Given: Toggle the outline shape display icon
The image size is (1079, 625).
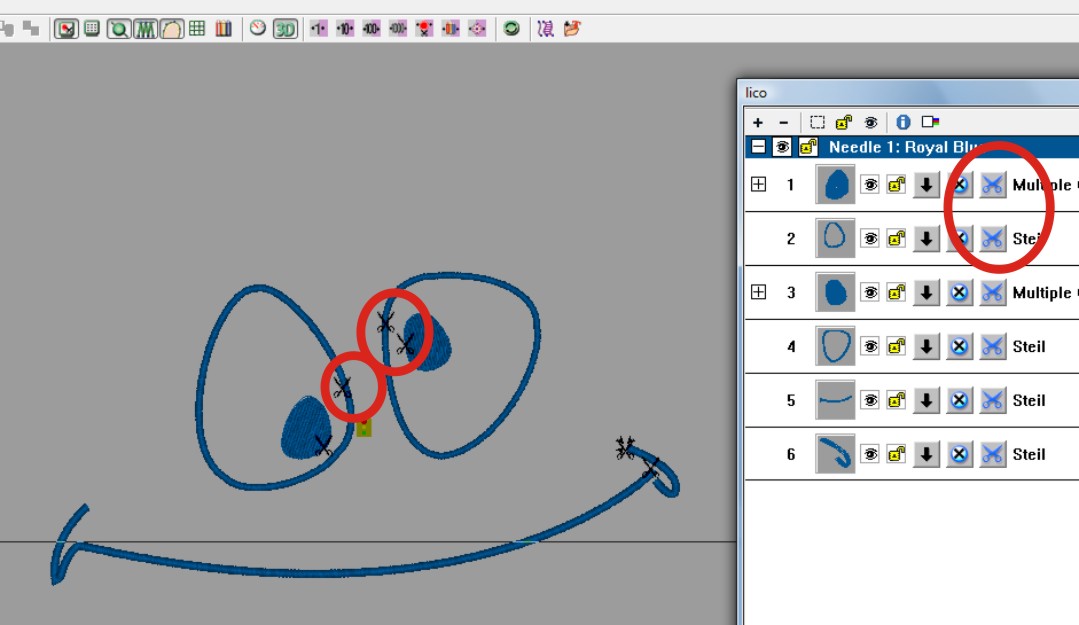Looking at the screenshot, I should (x=172, y=29).
